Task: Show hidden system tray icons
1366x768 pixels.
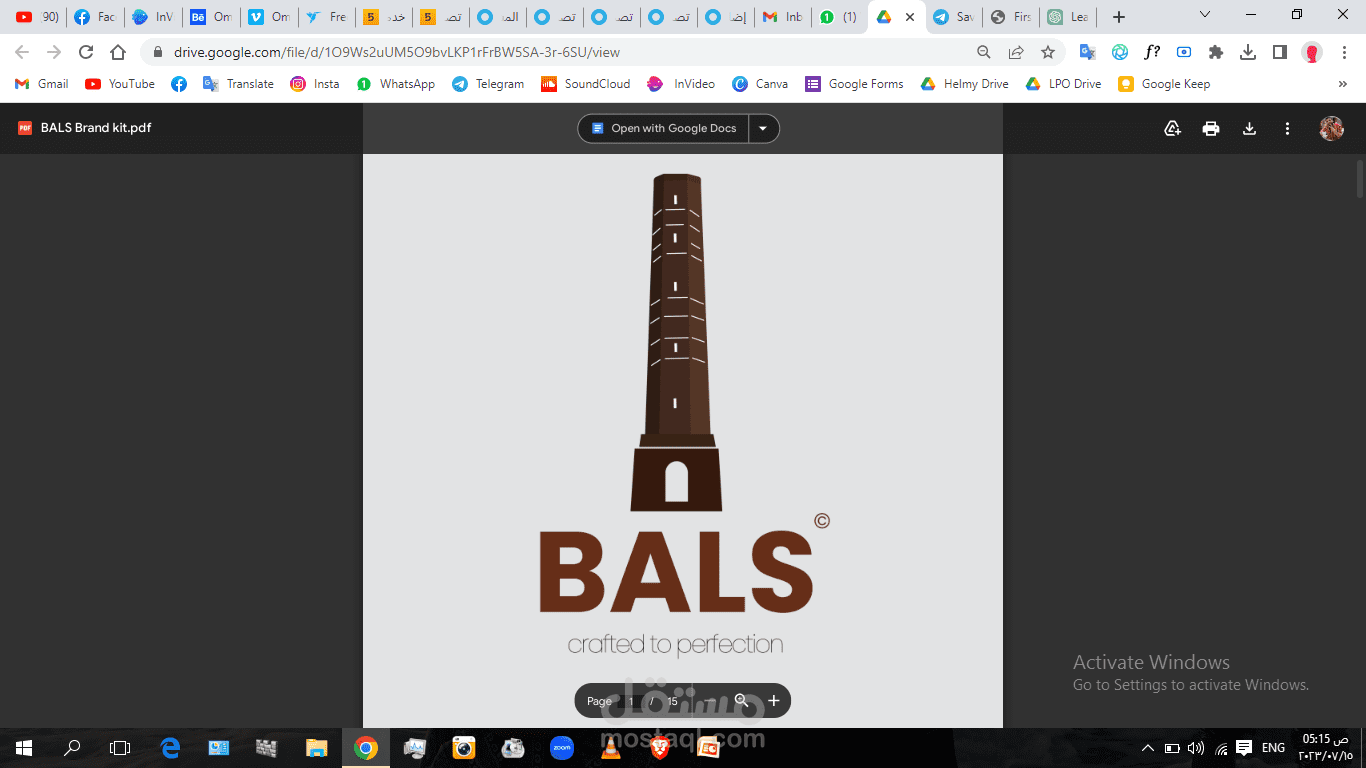Action: [1147, 747]
